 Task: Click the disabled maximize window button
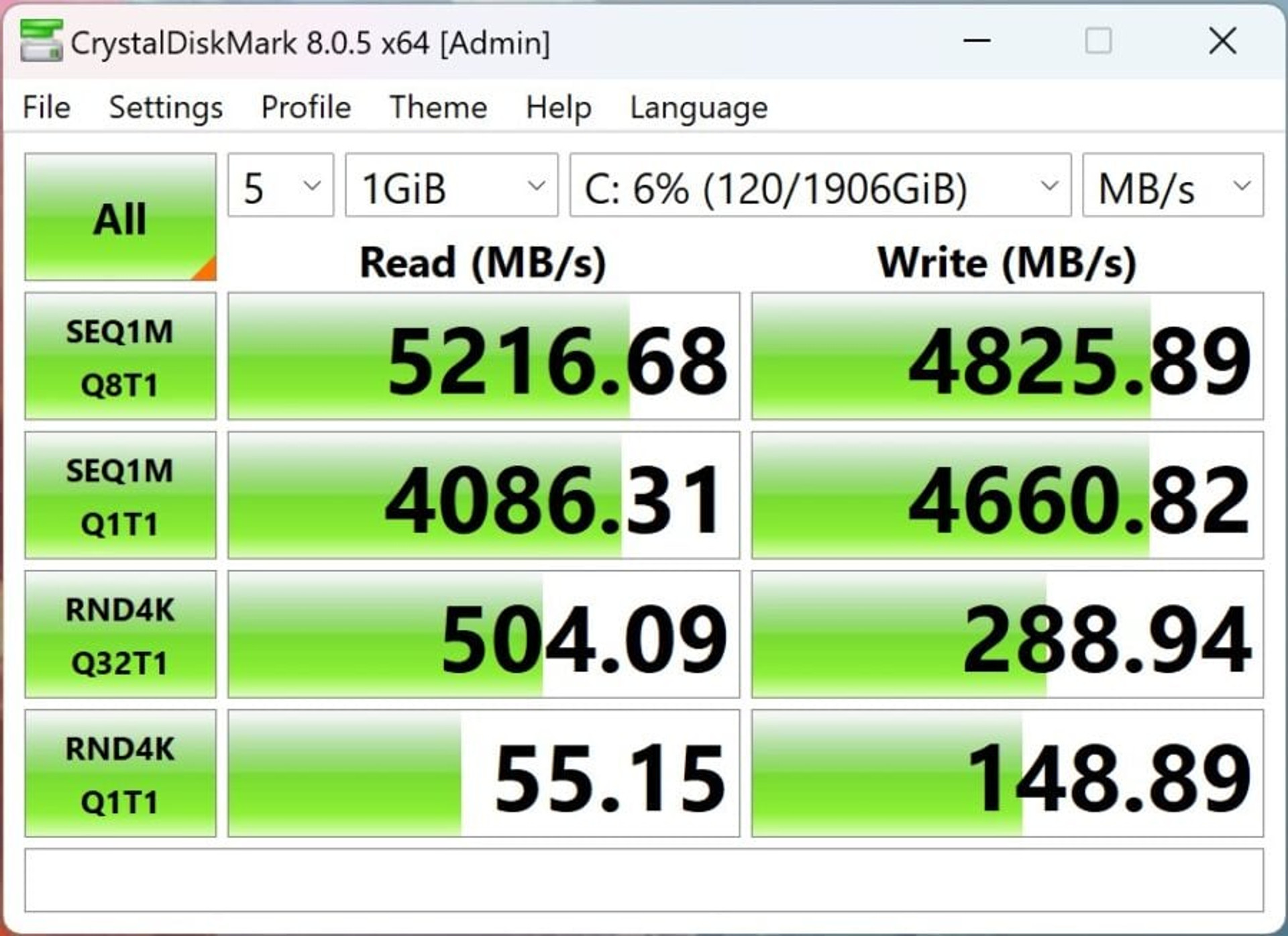click(x=1098, y=41)
